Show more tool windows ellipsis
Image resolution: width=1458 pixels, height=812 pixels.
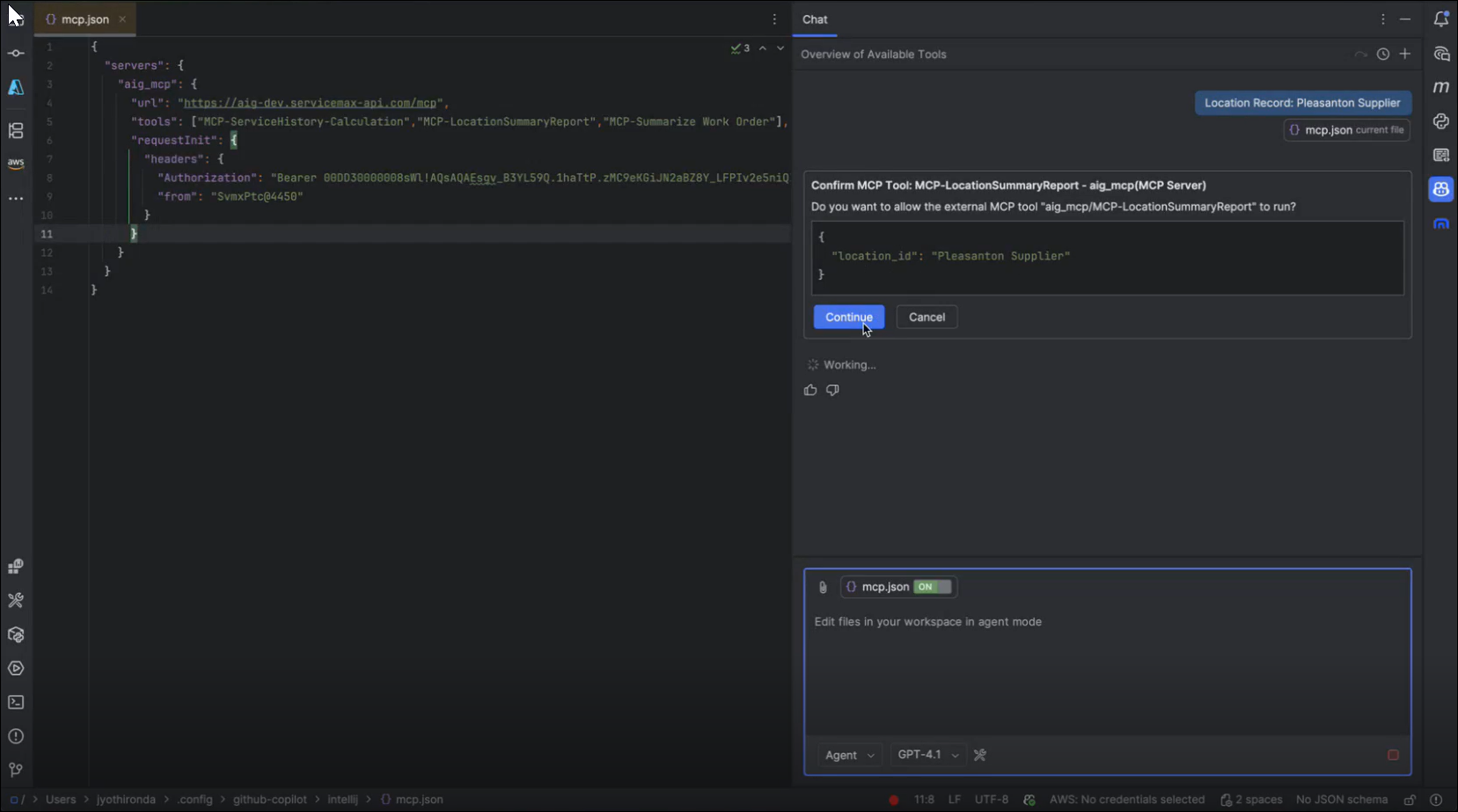coord(16,199)
